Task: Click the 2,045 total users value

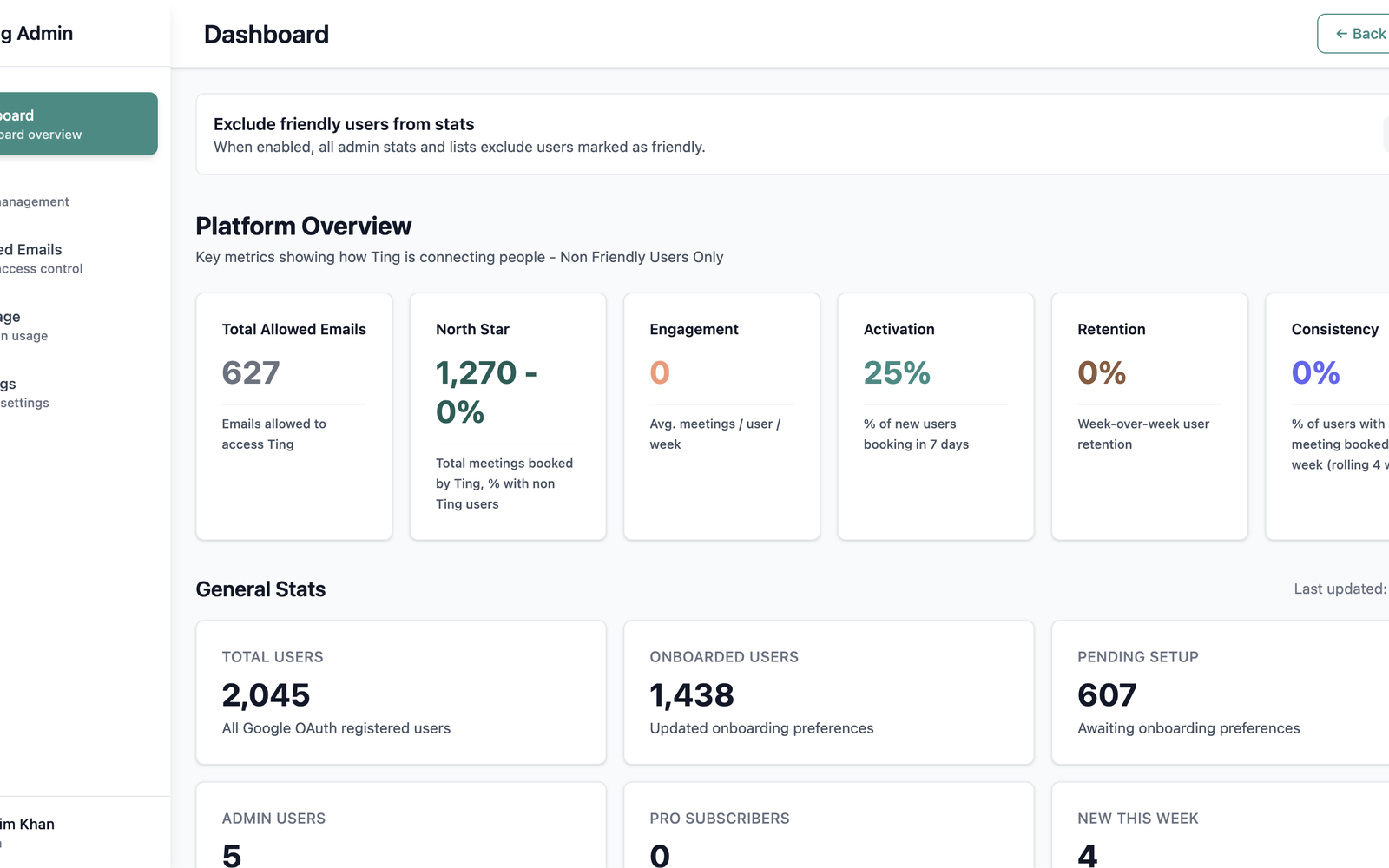Action: [266, 695]
